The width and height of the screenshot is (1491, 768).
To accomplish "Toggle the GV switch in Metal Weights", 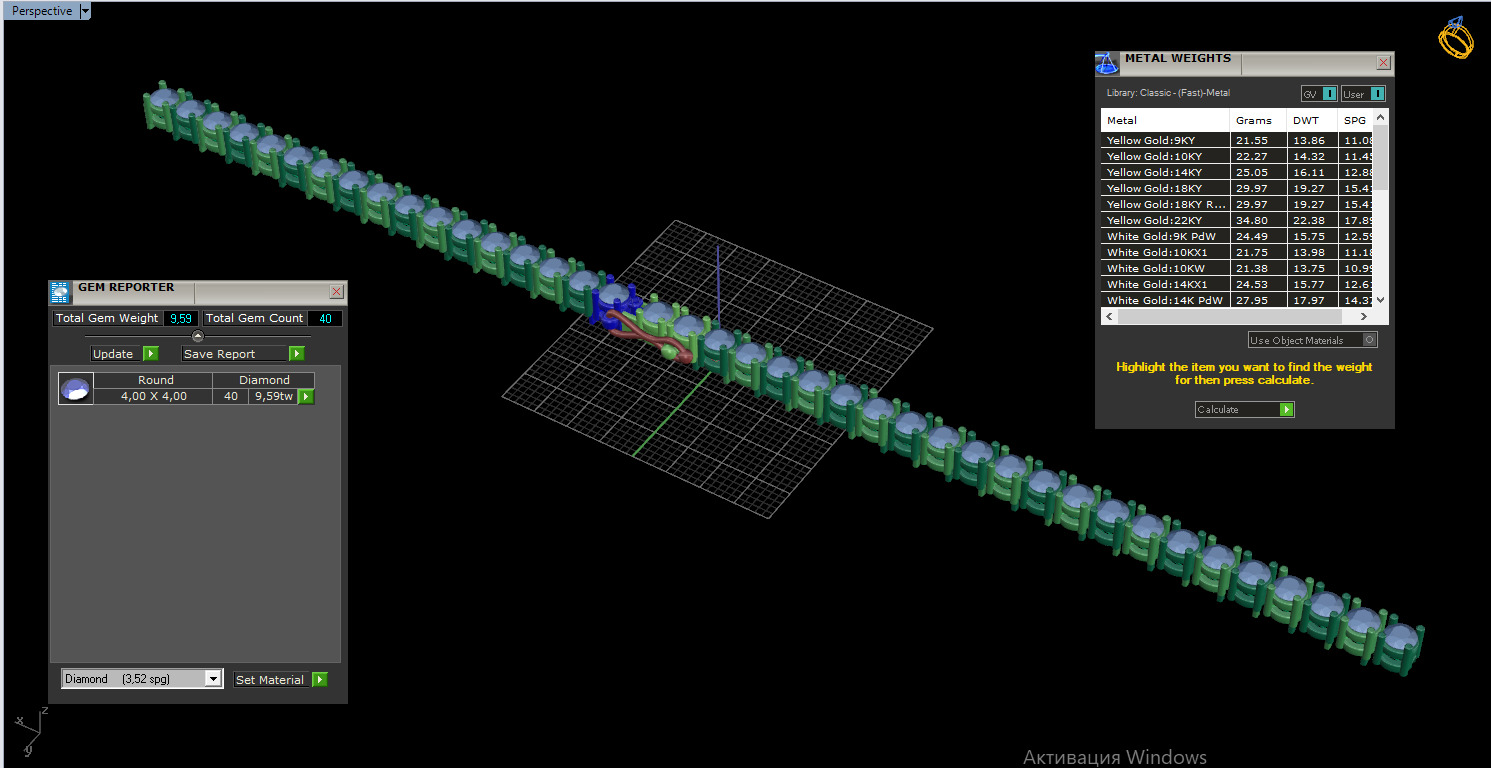I will [x=1319, y=94].
